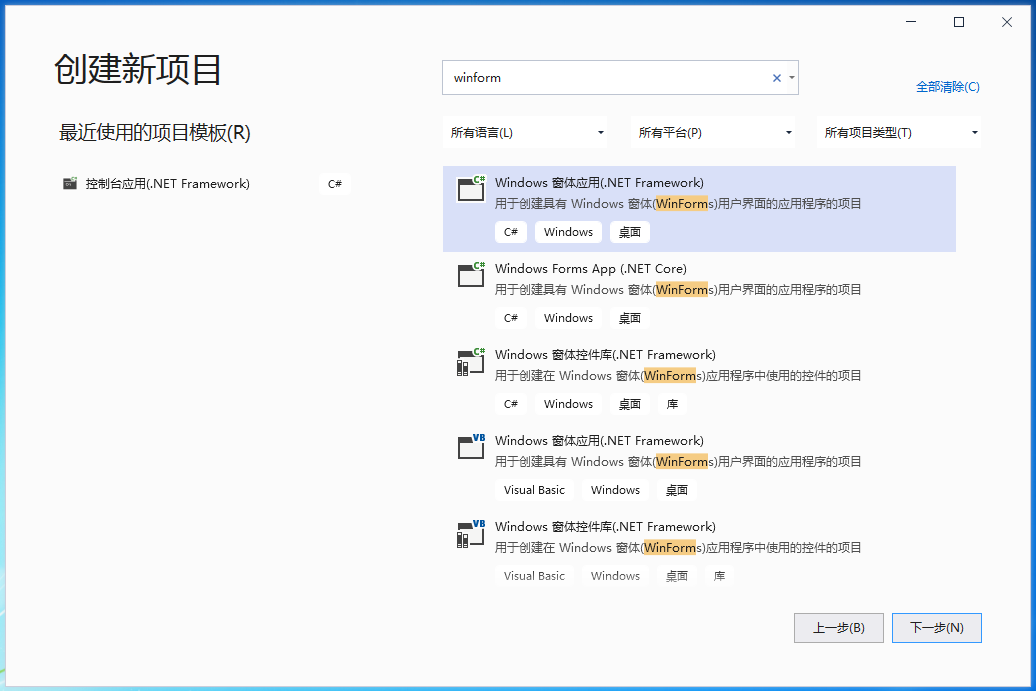Select Windows Forms App (.NET Core) title
The width and height of the screenshot is (1036, 691).
[591, 269]
